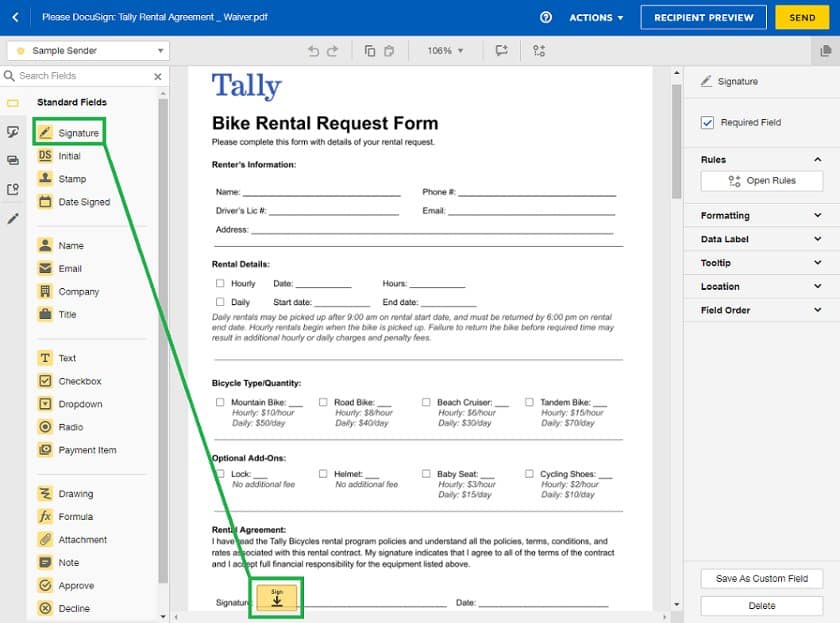
Task: Toggle the Required Field checkbox
Action: [x=707, y=123]
